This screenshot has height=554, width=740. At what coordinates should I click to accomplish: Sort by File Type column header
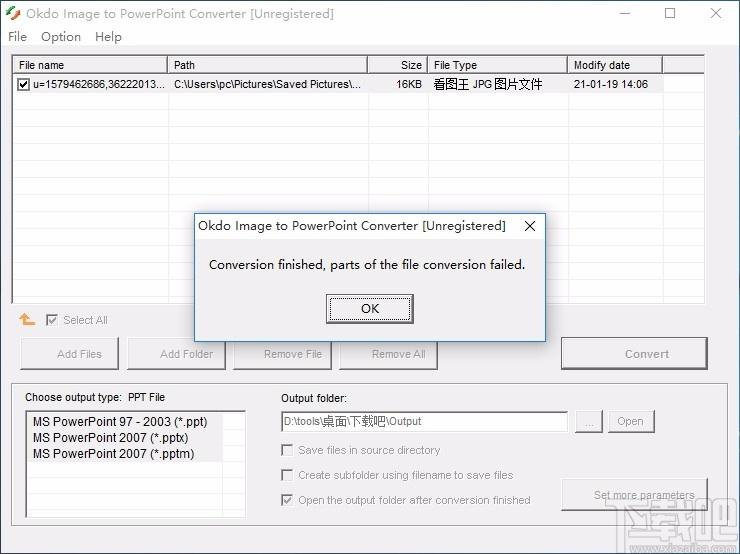coord(497,65)
